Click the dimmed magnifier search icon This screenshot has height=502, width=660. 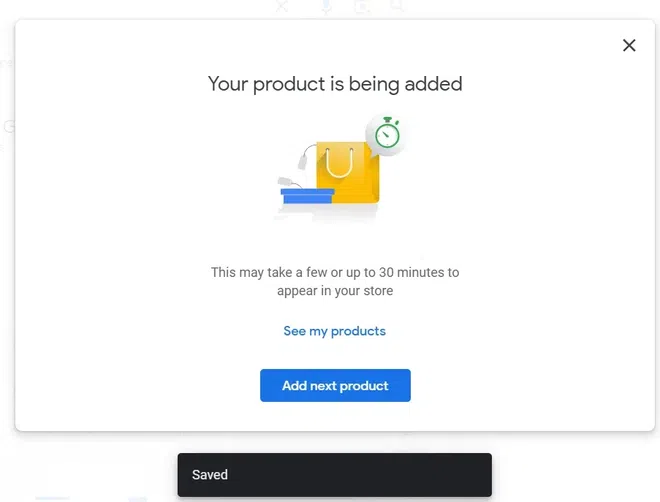398,7
